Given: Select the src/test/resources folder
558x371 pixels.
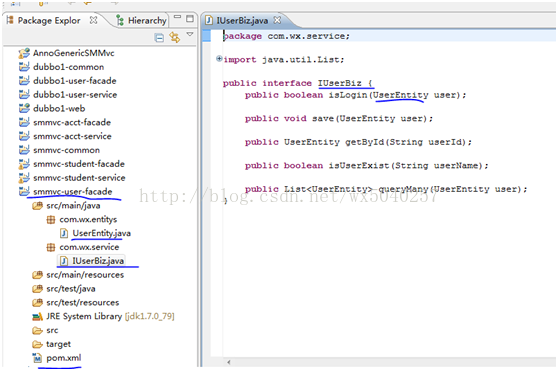Looking at the screenshot, I should 83,303.
